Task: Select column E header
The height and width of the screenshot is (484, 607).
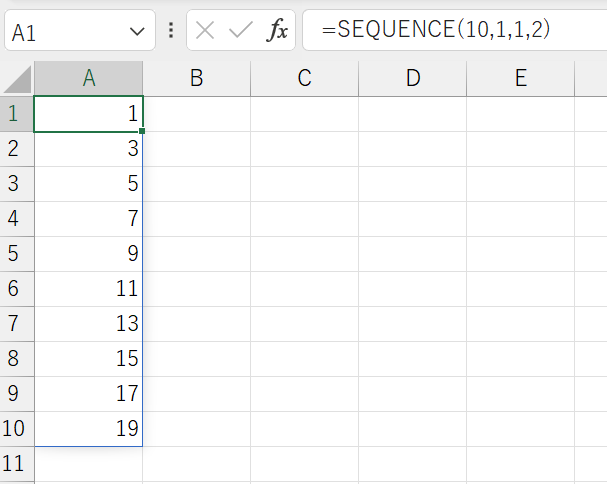Action: [x=521, y=78]
